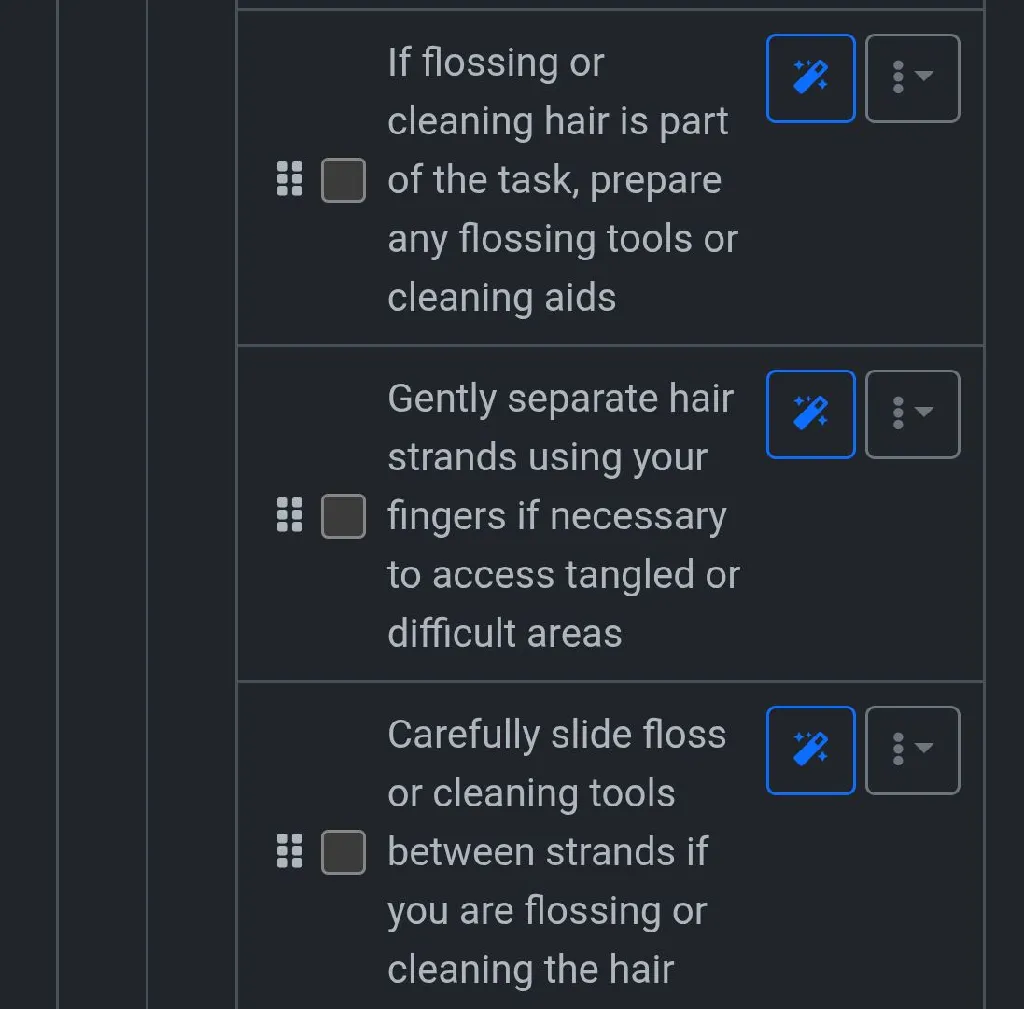The width and height of the screenshot is (1024, 1009).
Task: Click the magic wand button for 'If flossing or cleaning hair' task
Action: pos(810,78)
